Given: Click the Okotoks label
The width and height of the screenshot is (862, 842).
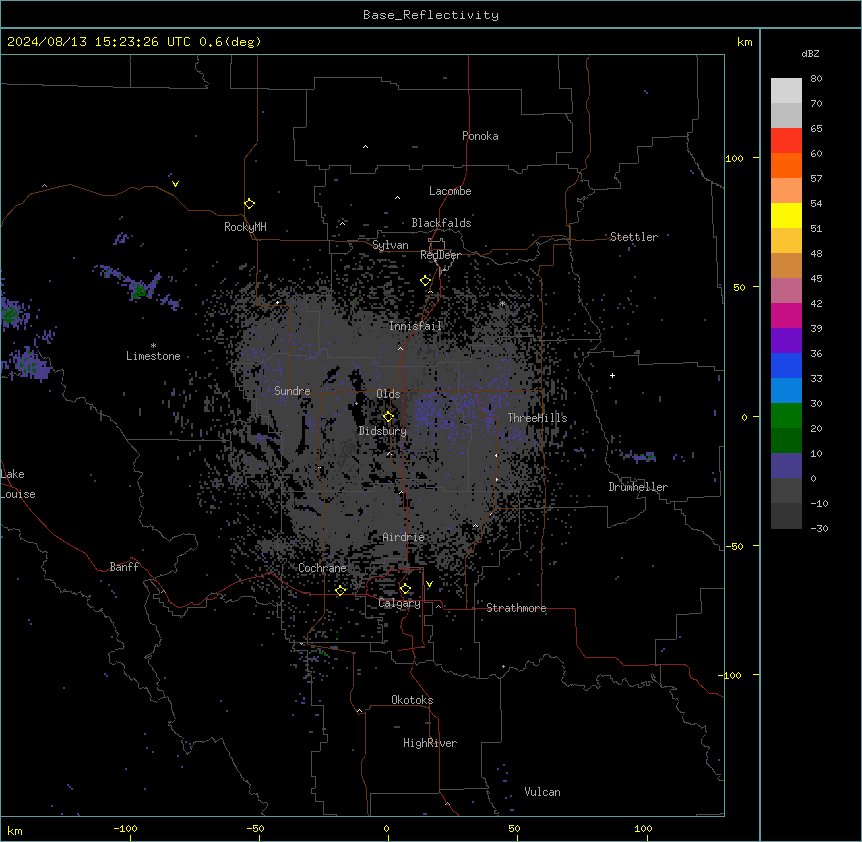Looking at the screenshot, I should [x=412, y=700].
